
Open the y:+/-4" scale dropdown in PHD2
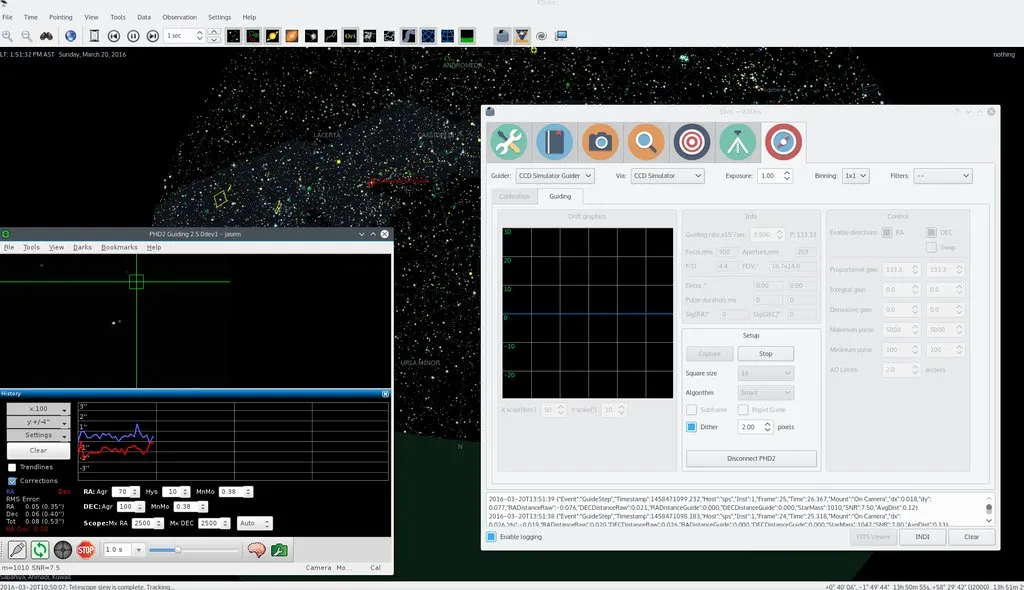pyautogui.click(x=39, y=422)
